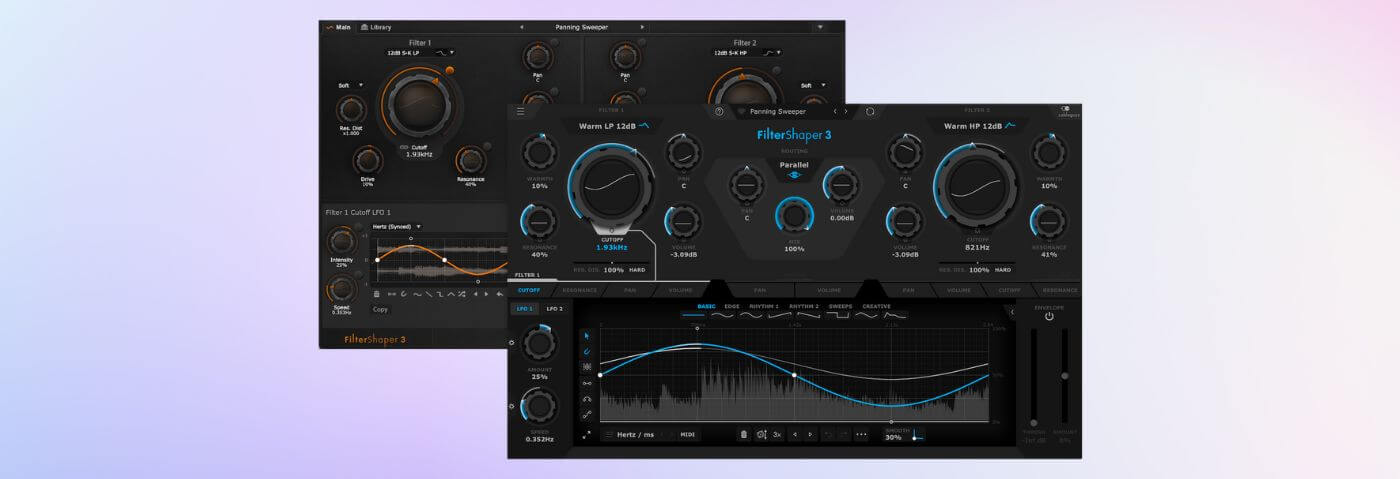Switch to the LFO 1 tab

525,309
